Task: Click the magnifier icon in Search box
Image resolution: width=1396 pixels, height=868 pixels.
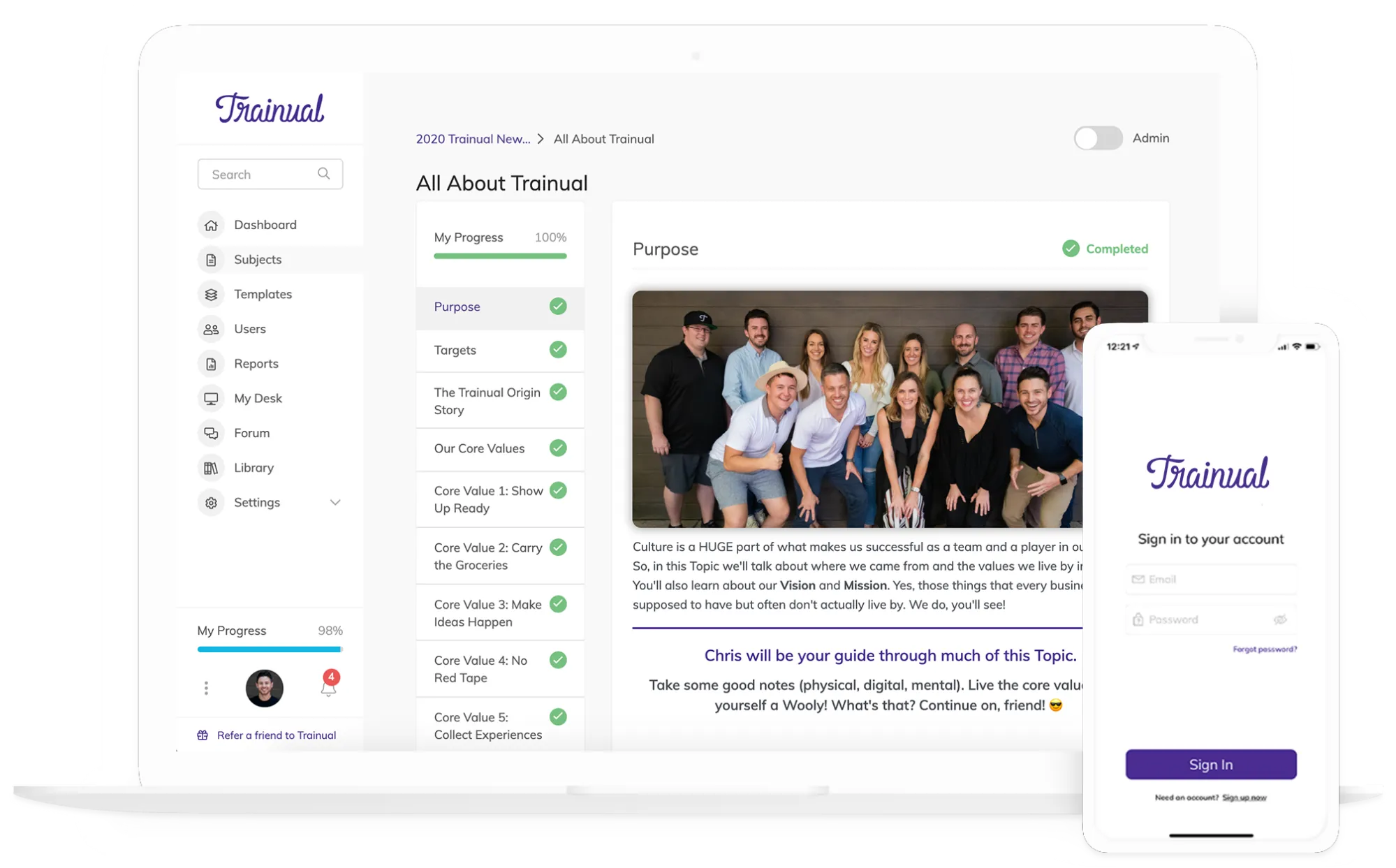Action: [323, 173]
